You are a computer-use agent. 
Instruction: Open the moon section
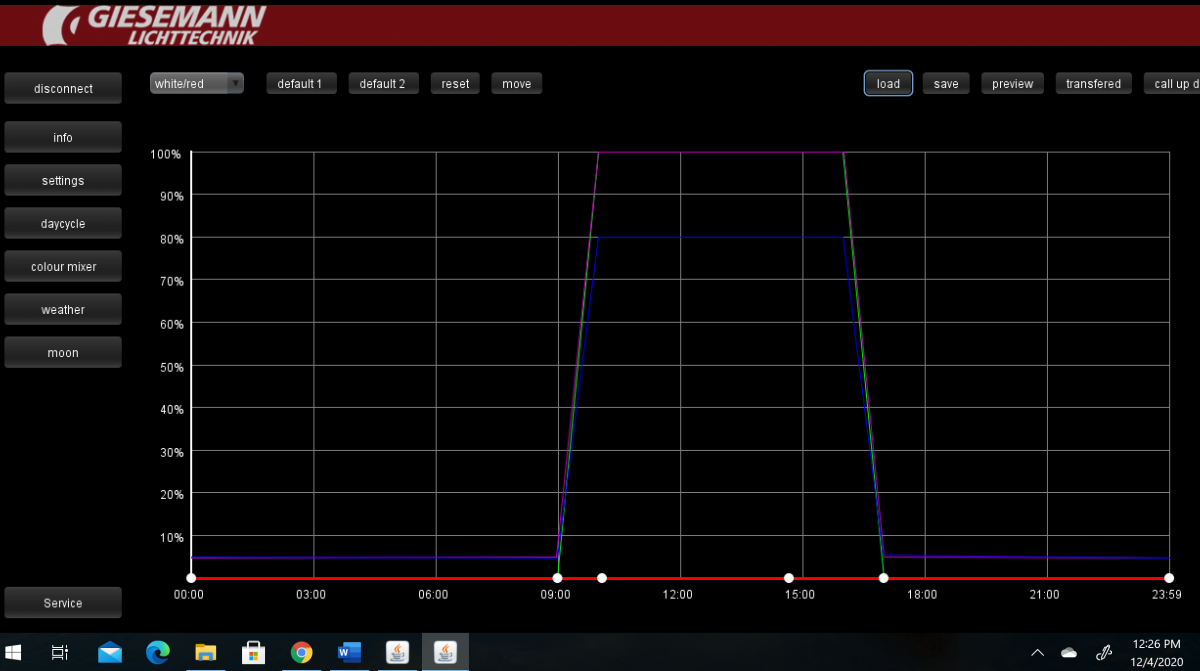[x=63, y=352]
